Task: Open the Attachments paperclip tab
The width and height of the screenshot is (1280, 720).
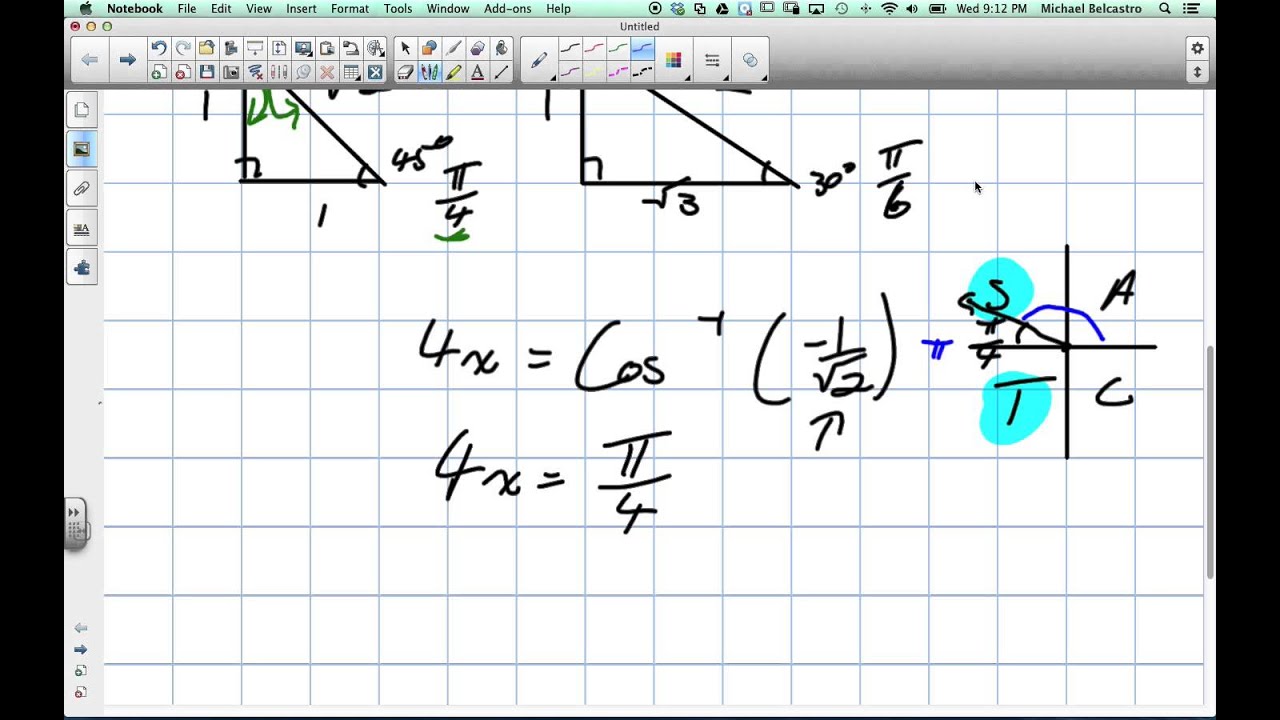Action: (82, 188)
